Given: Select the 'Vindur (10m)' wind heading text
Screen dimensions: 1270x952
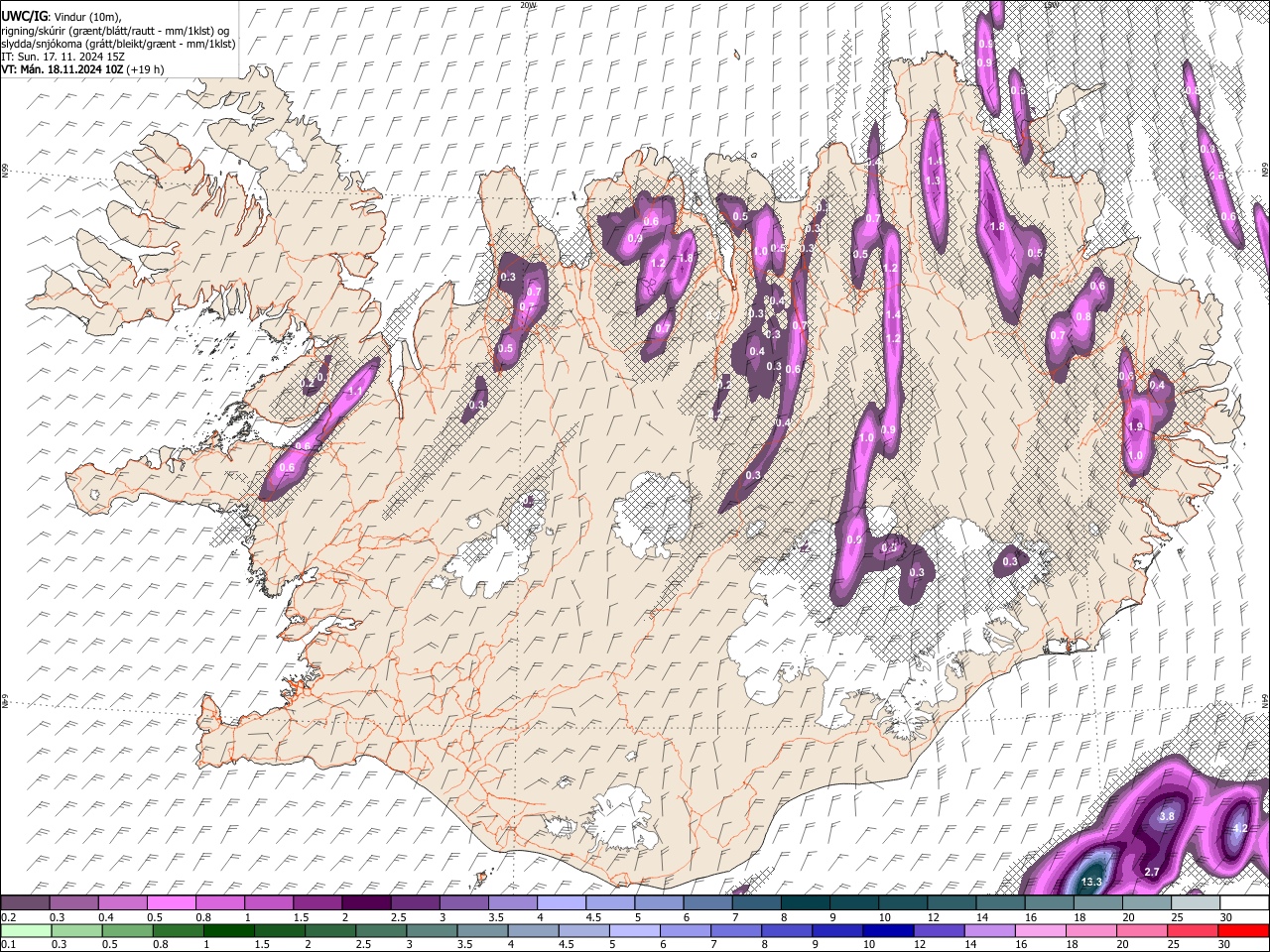Looking at the screenshot, I should coord(85,17).
